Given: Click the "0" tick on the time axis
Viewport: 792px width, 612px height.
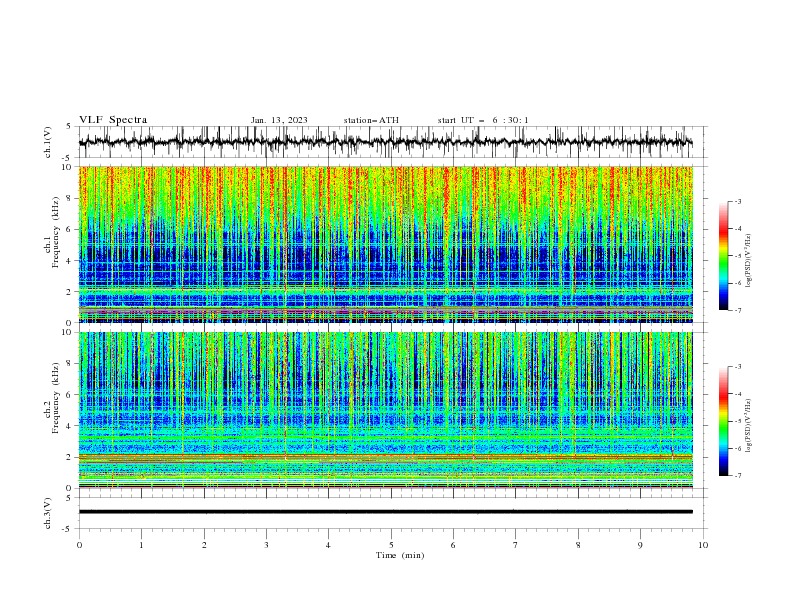Looking at the screenshot, I should [x=79, y=545].
